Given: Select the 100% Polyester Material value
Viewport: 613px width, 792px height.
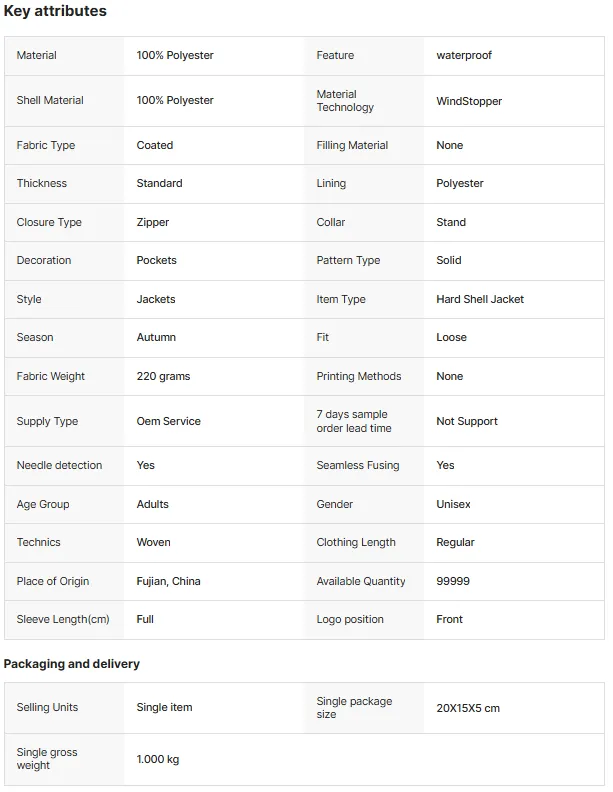Looking at the screenshot, I should click(x=175, y=56).
